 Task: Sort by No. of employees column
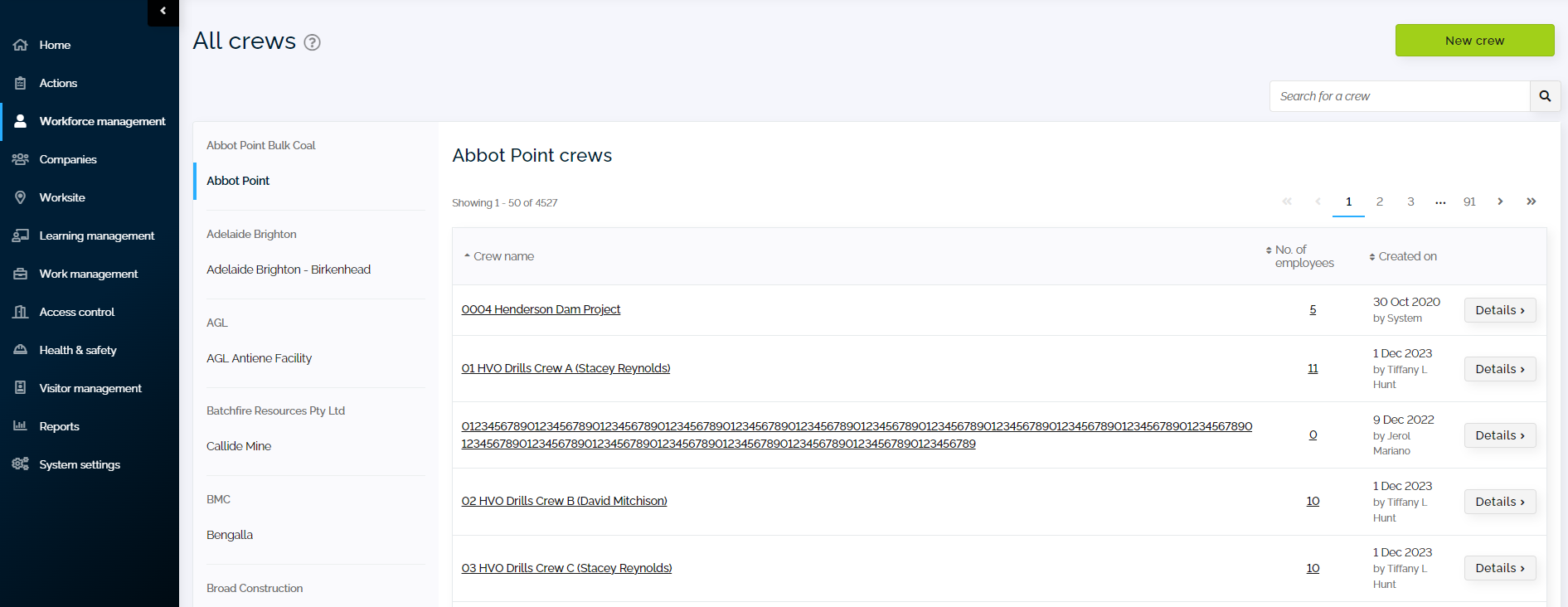click(1300, 256)
